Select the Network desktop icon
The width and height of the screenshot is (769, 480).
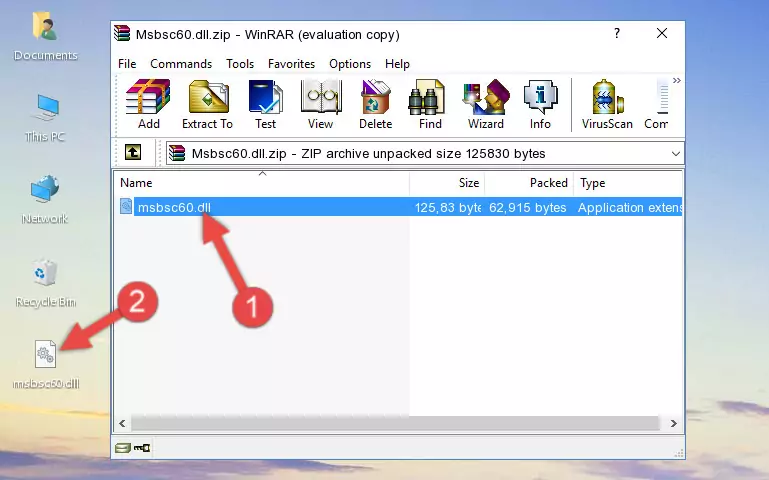45,200
